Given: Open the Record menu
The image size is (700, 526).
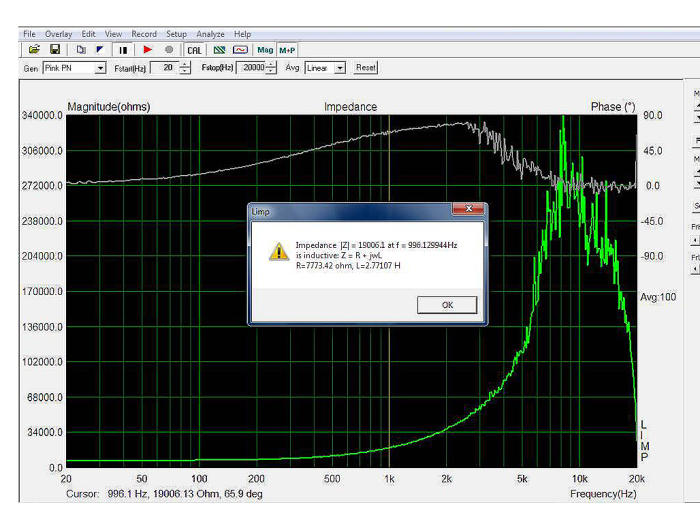Looking at the screenshot, I should (x=144, y=34).
